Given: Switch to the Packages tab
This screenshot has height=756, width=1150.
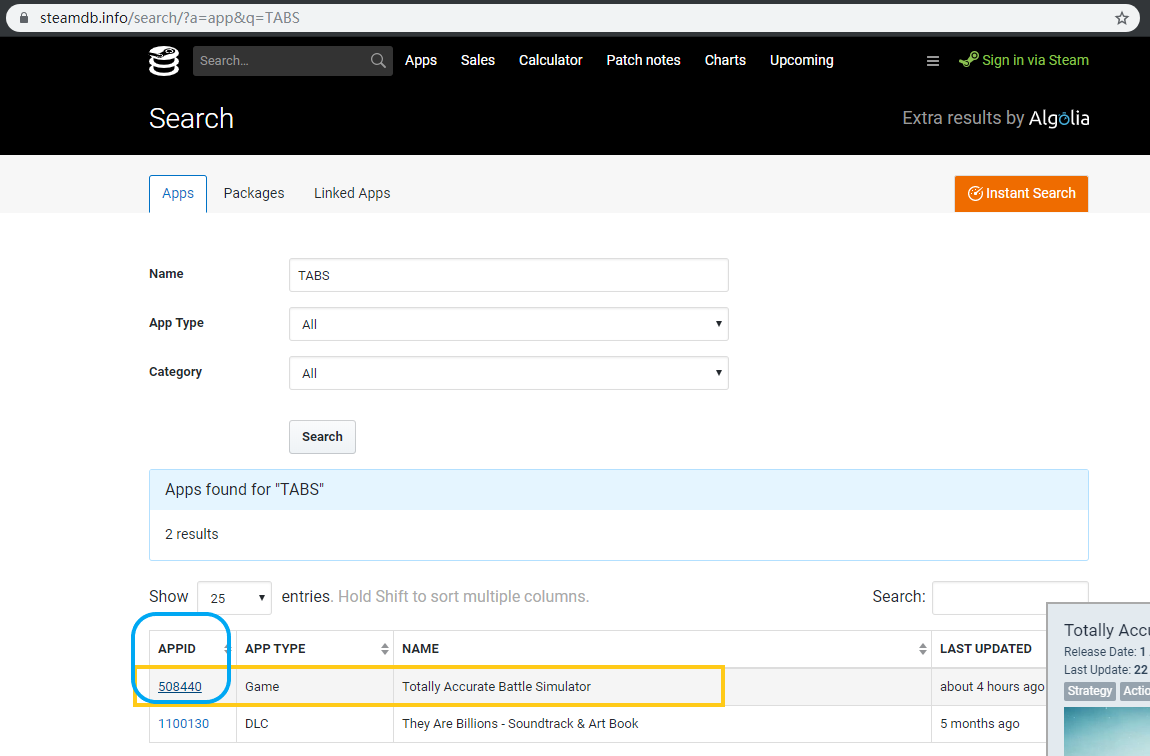Looking at the screenshot, I should (x=254, y=194).
